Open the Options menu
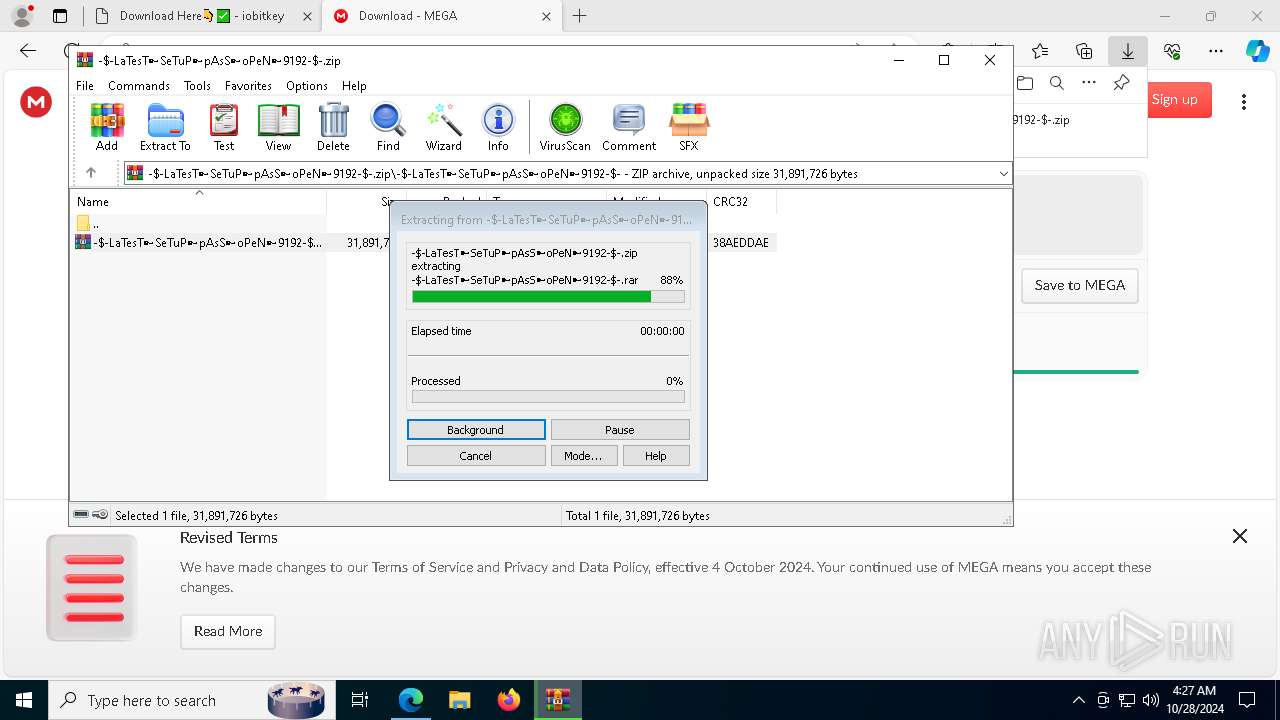 coord(306,86)
